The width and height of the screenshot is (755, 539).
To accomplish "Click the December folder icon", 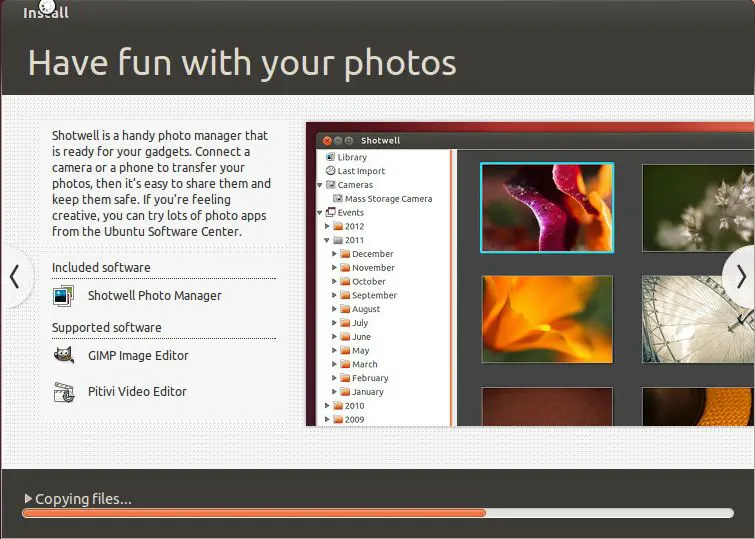I will [345, 254].
